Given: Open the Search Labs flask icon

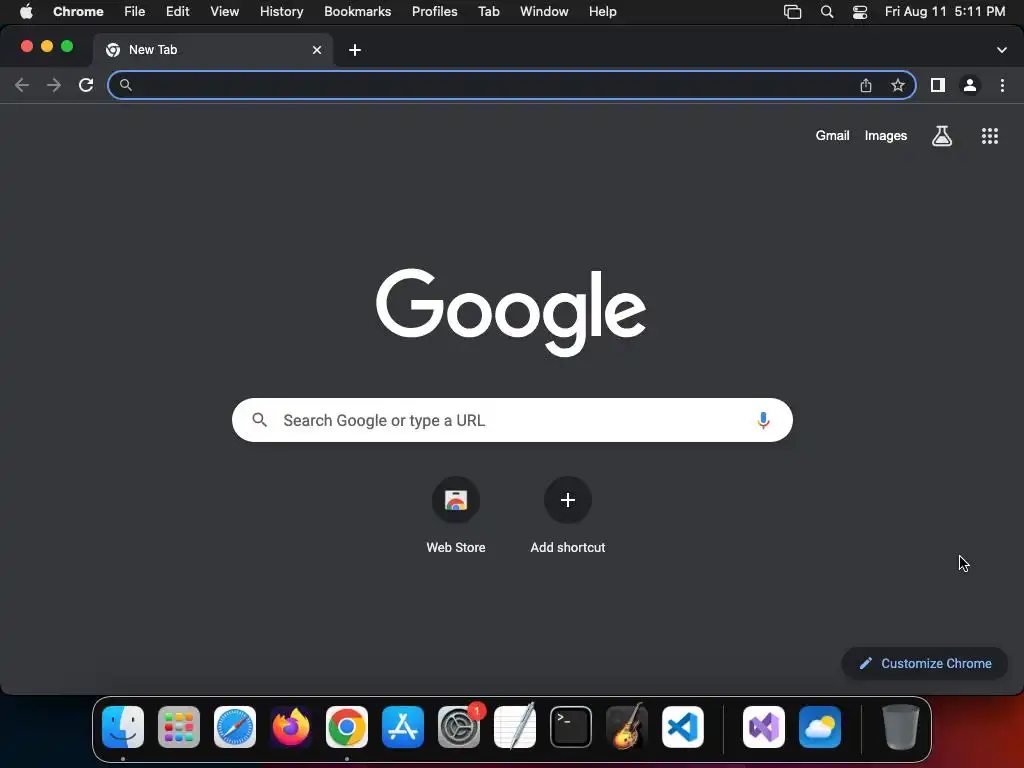Looking at the screenshot, I should [942, 136].
